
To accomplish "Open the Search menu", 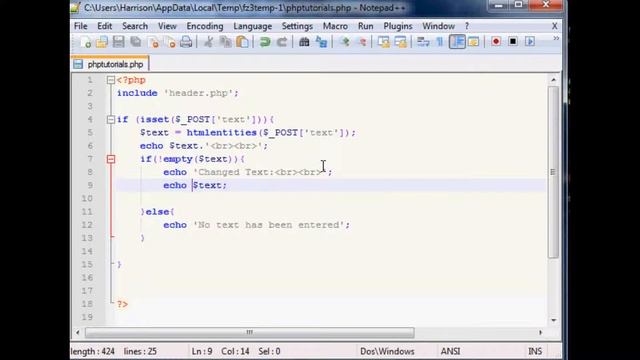I will [x=135, y=26].
